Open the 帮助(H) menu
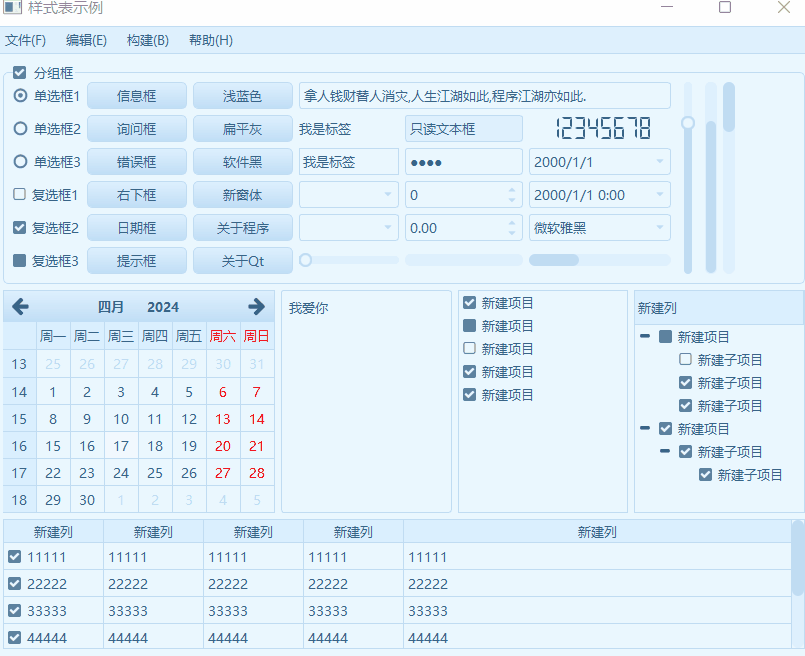 click(210, 40)
